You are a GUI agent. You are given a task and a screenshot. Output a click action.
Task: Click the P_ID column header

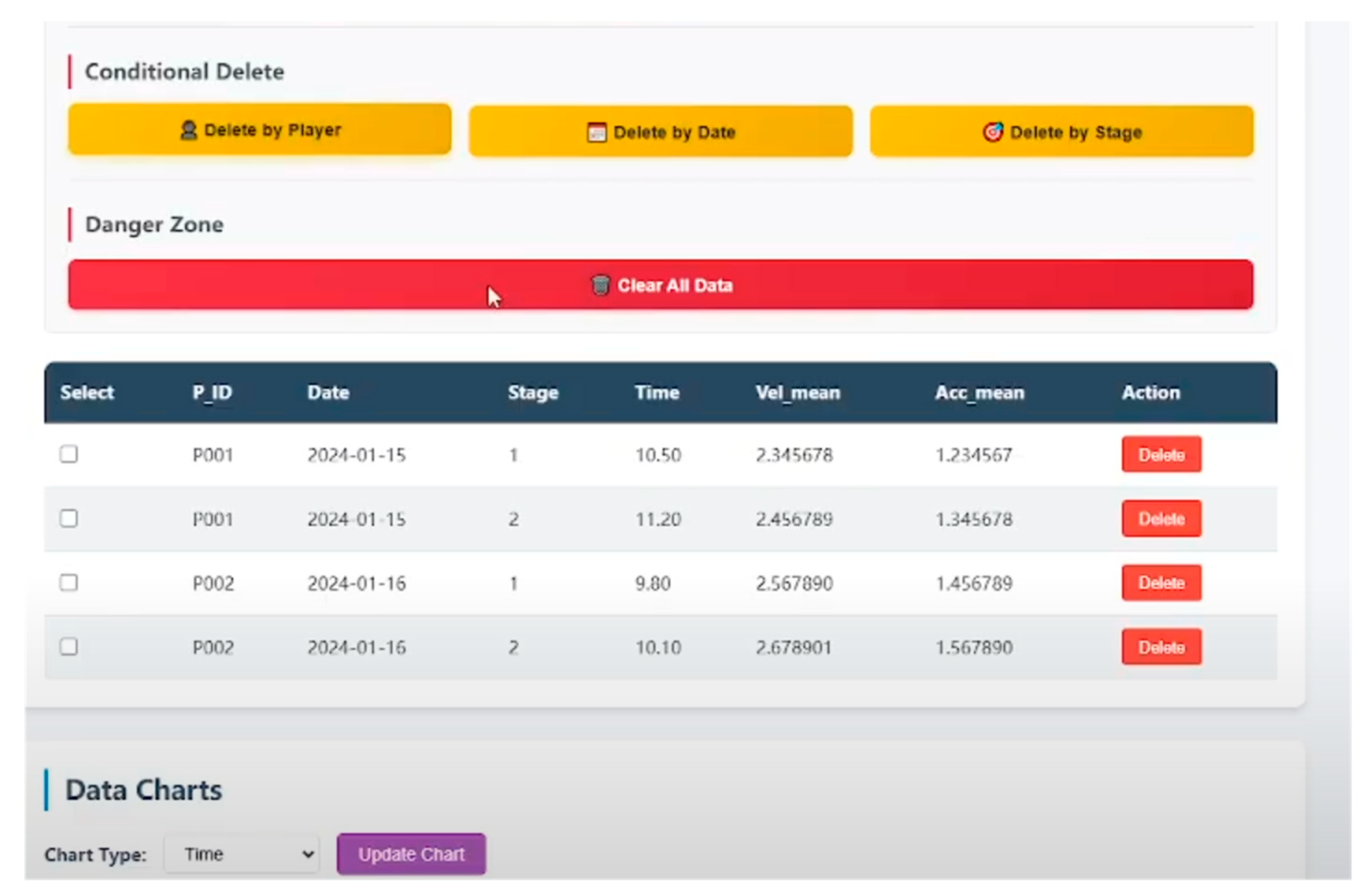click(x=212, y=393)
